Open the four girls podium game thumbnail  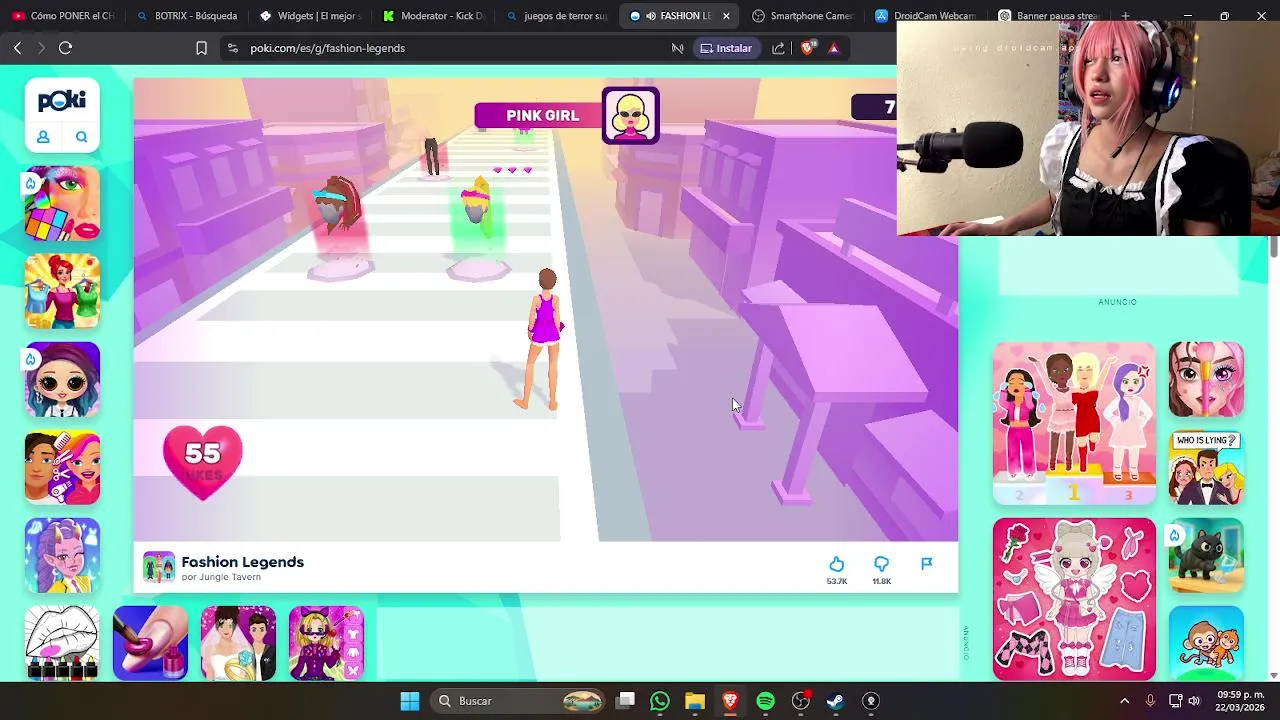coord(1074,423)
